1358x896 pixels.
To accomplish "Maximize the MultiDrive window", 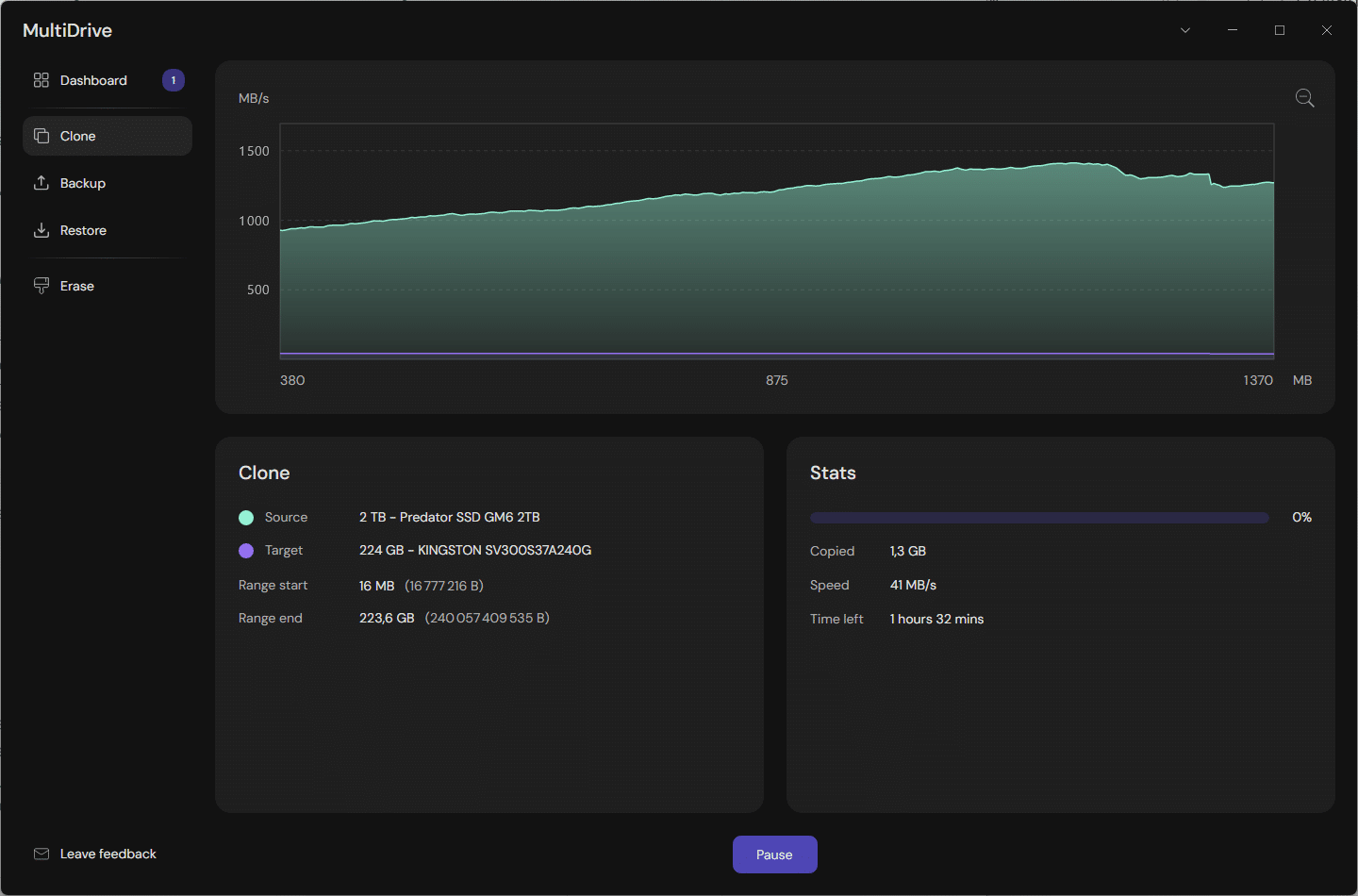I will tap(1280, 30).
